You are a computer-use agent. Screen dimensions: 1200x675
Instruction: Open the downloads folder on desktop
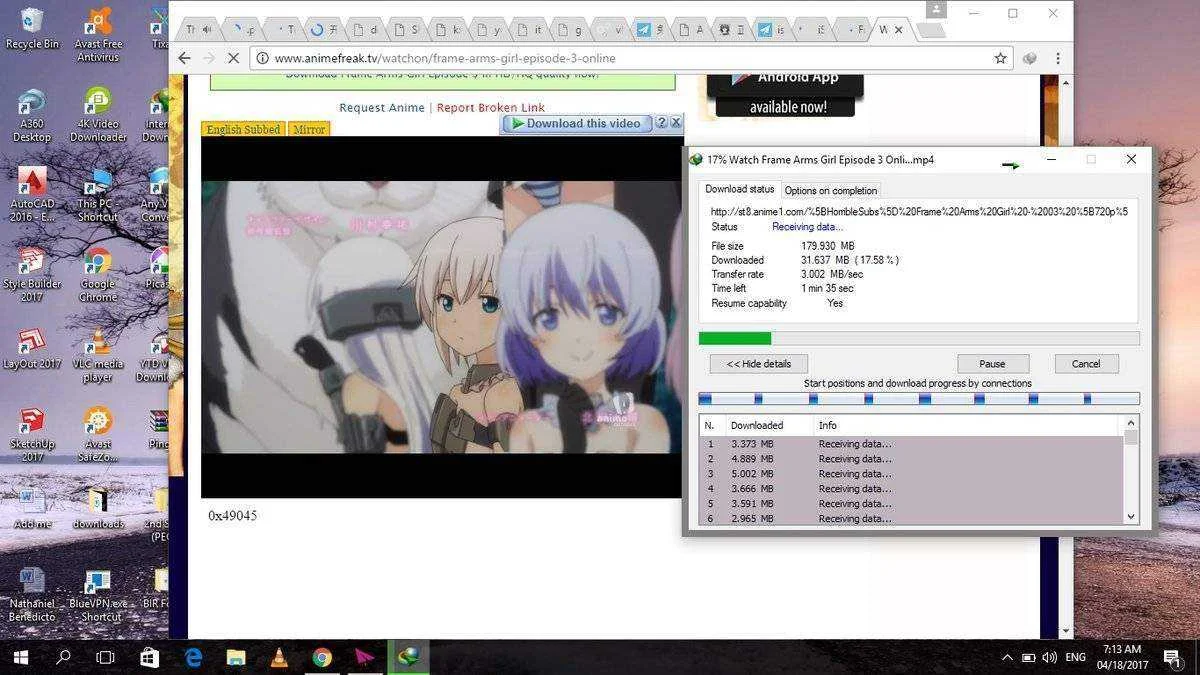tap(97, 508)
